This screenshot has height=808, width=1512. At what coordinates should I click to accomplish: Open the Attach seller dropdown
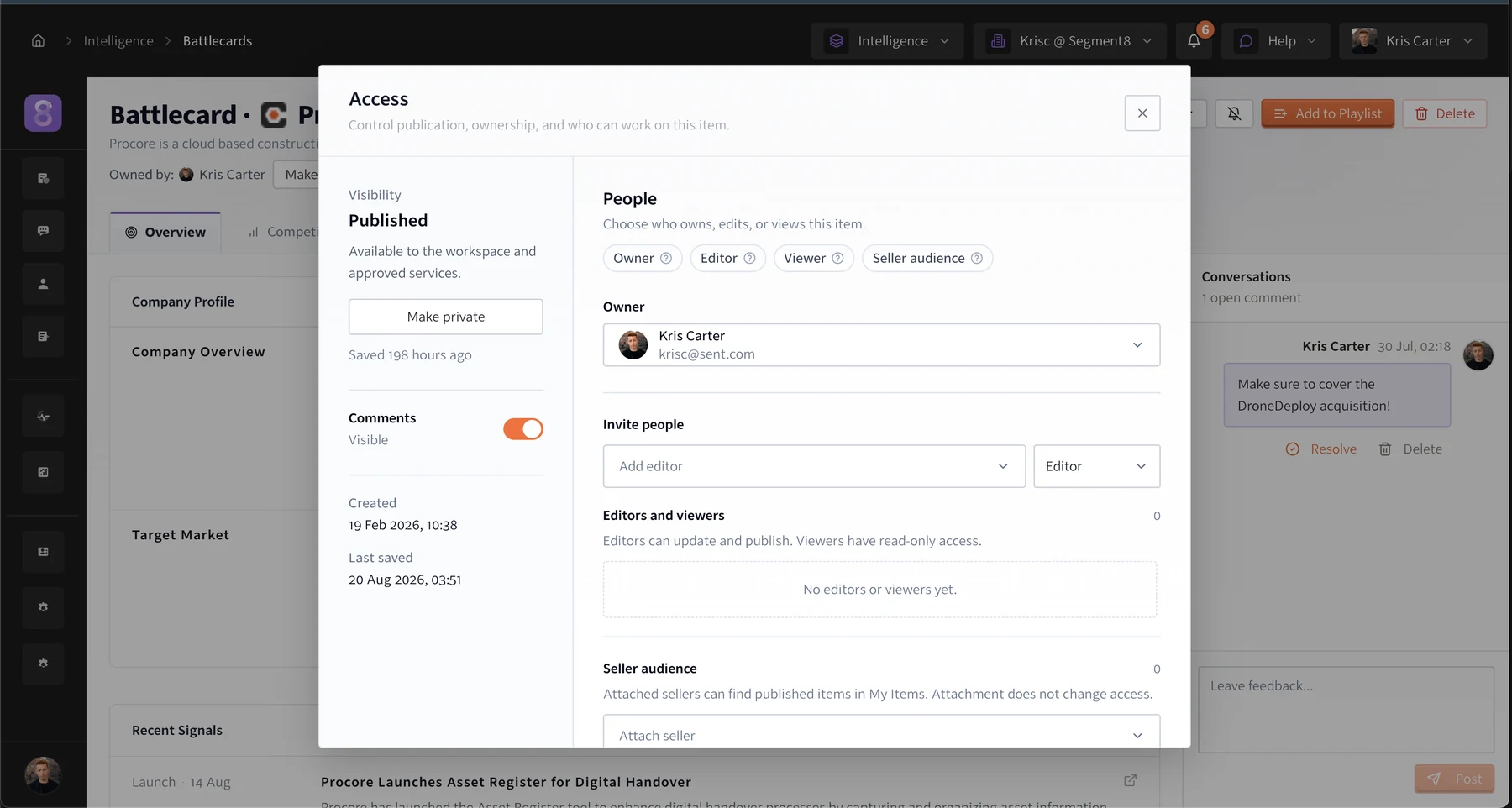(x=882, y=732)
